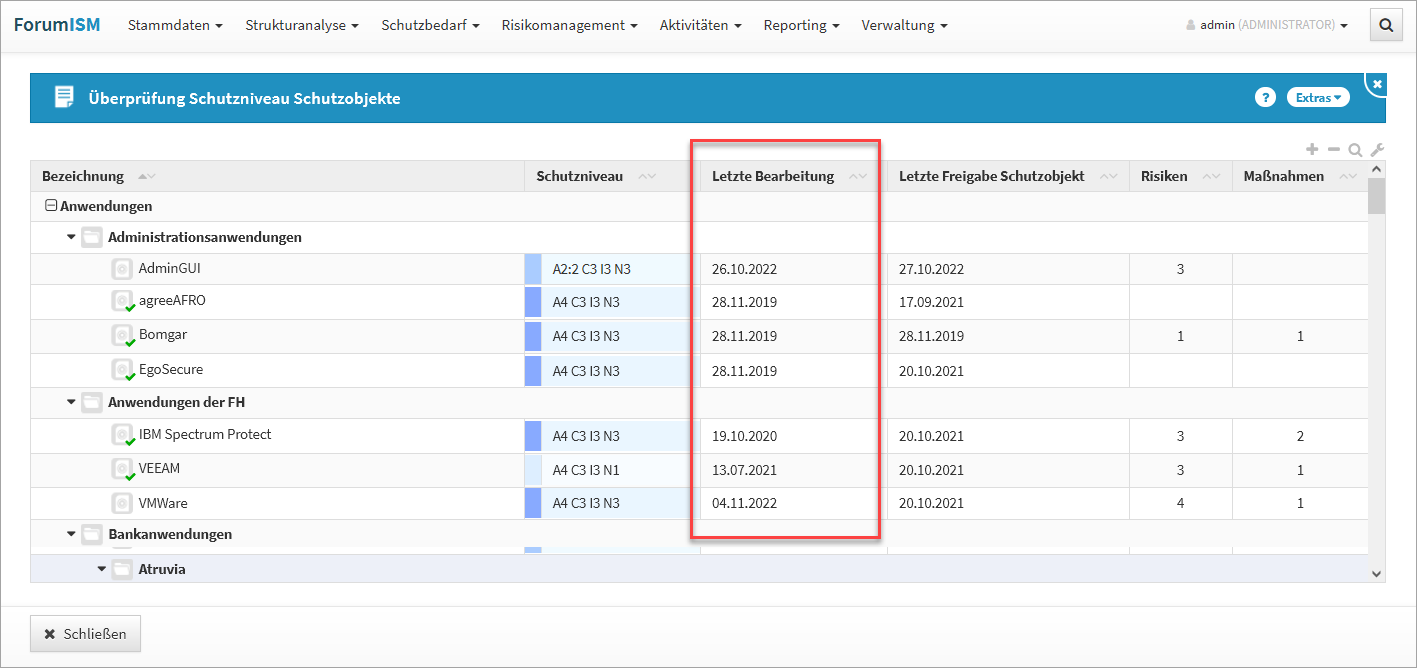The width and height of the screenshot is (1417, 668).
Task: Open the Extras dropdown
Action: [x=1318, y=97]
